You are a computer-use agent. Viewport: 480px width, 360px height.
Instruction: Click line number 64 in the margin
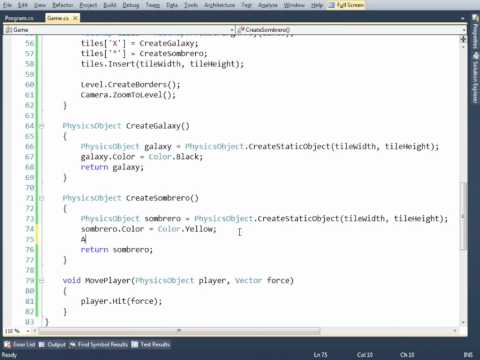pos(30,126)
